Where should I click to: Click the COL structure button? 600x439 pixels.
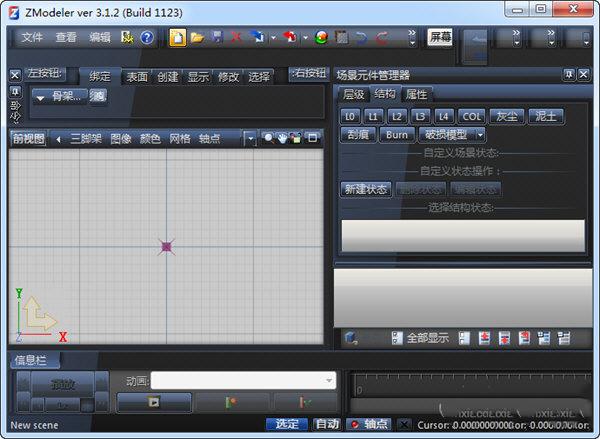pyautogui.click(x=471, y=116)
